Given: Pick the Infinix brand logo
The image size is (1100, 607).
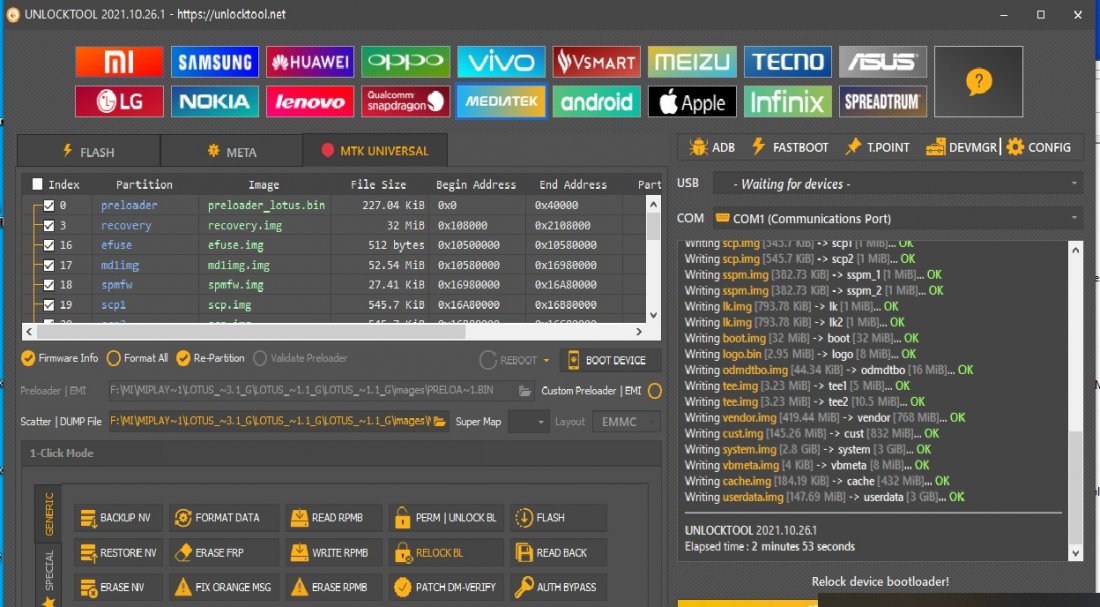Looking at the screenshot, I should [x=787, y=102].
